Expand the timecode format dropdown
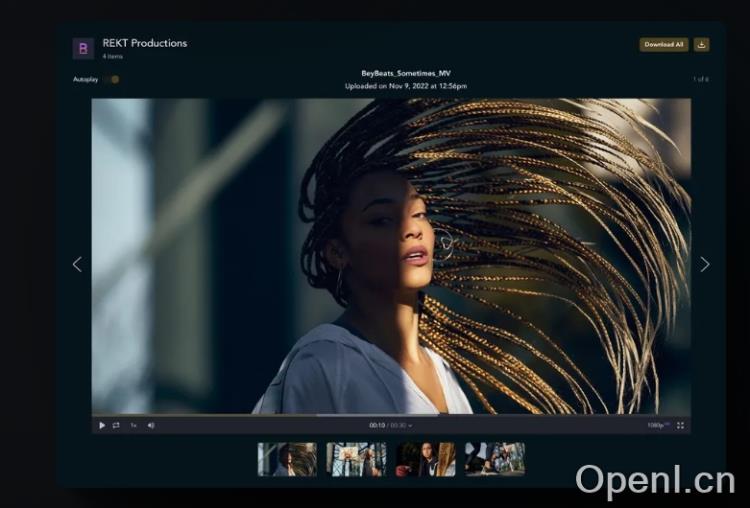 click(410, 425)
